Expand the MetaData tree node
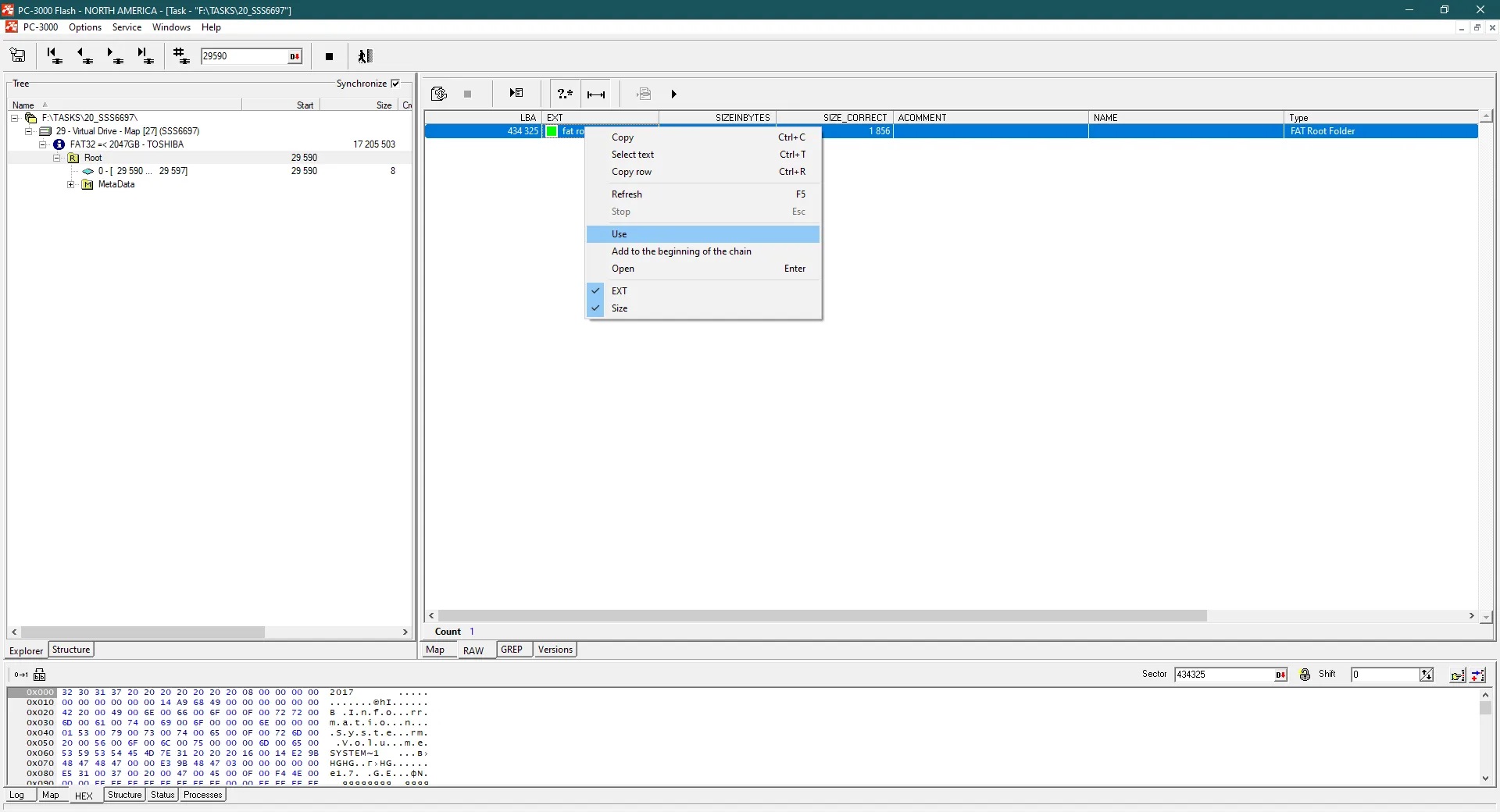Screen dimensions: 1500x812 71,185
